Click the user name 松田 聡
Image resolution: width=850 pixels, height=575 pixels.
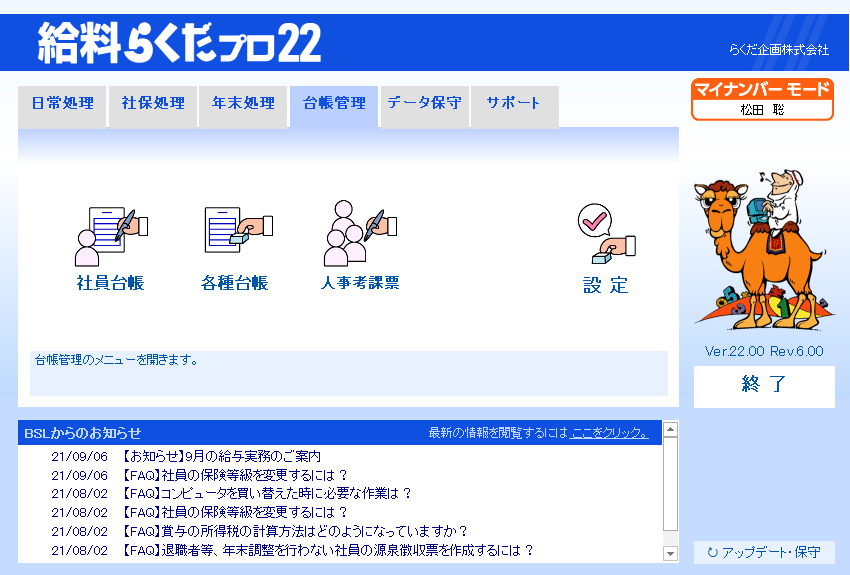(x=762, y=110)
